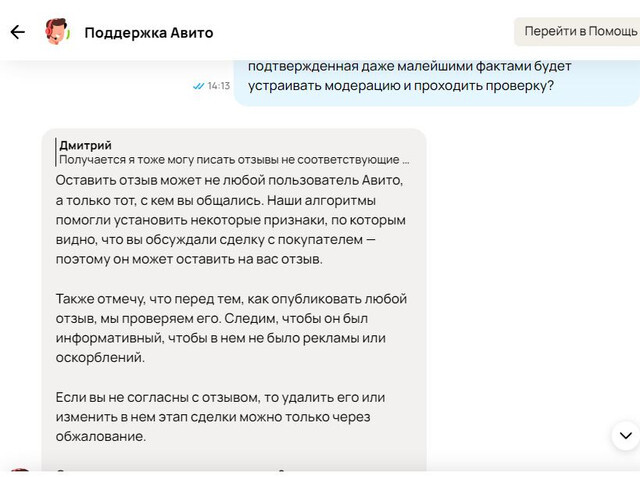
Task: Click the 14:13 message timestamp
Action: coord(219,86)
